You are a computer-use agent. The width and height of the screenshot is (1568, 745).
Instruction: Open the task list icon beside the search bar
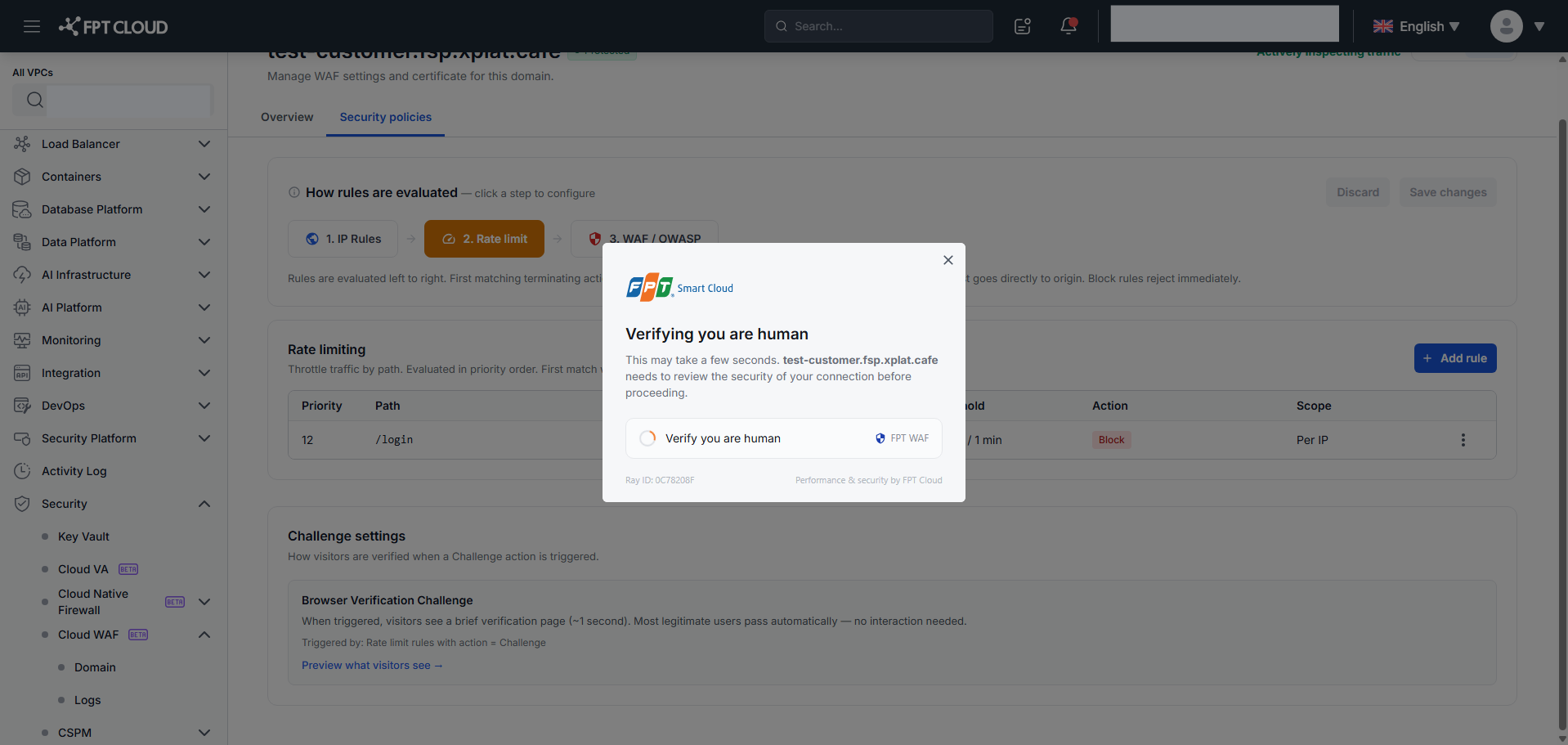click(1023, 26)
